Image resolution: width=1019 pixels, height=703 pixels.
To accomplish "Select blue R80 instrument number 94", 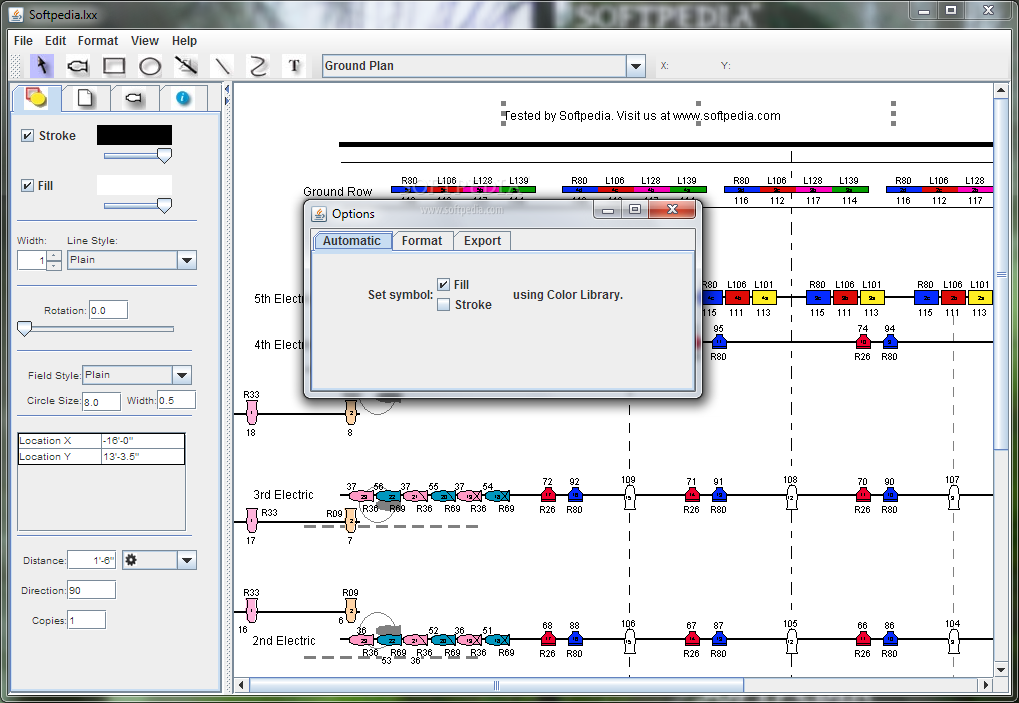I will point(890,341).
